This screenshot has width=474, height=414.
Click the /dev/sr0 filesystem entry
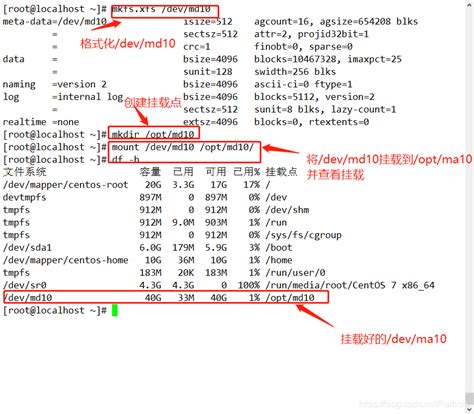pyautogui.click(x=24, y=285)
